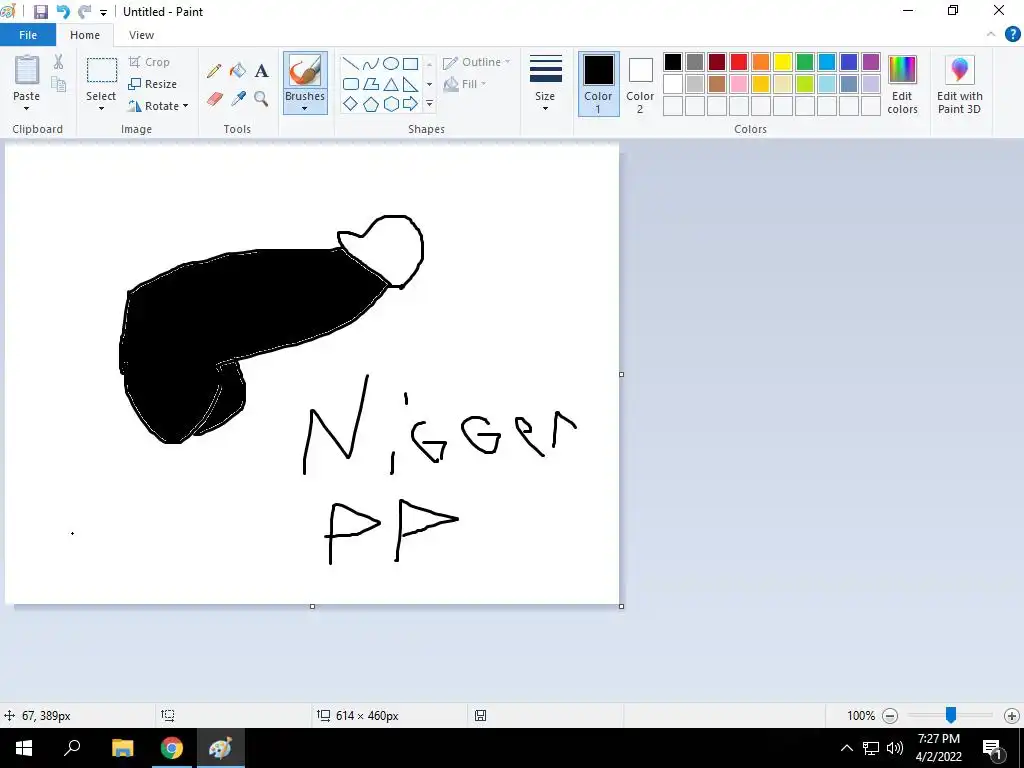1024x768 pixels.
Task: Pick the gray-50% color swatch
Action: click(x=695, y=62)
